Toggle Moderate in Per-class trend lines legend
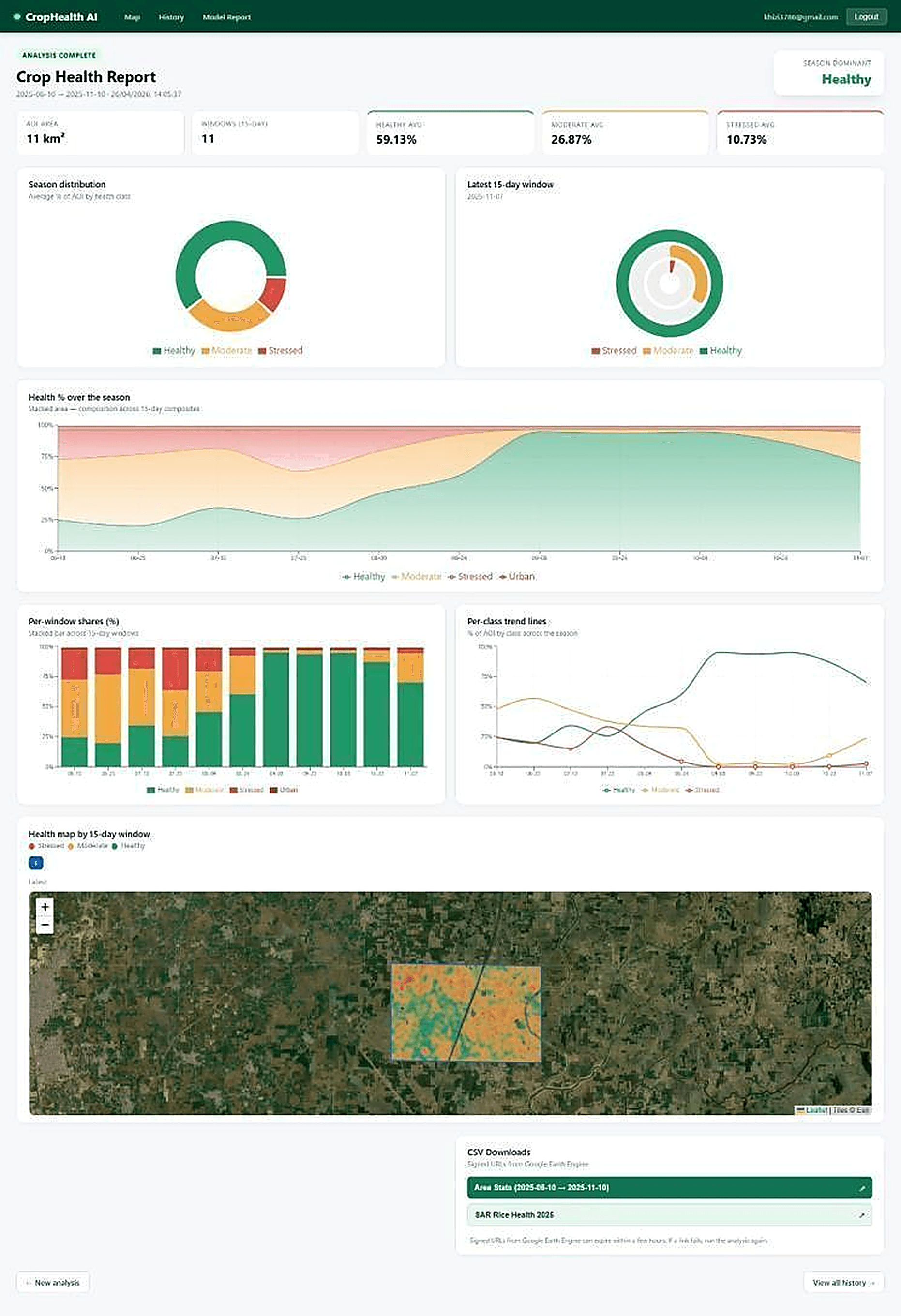 click(x=661, y=790)
